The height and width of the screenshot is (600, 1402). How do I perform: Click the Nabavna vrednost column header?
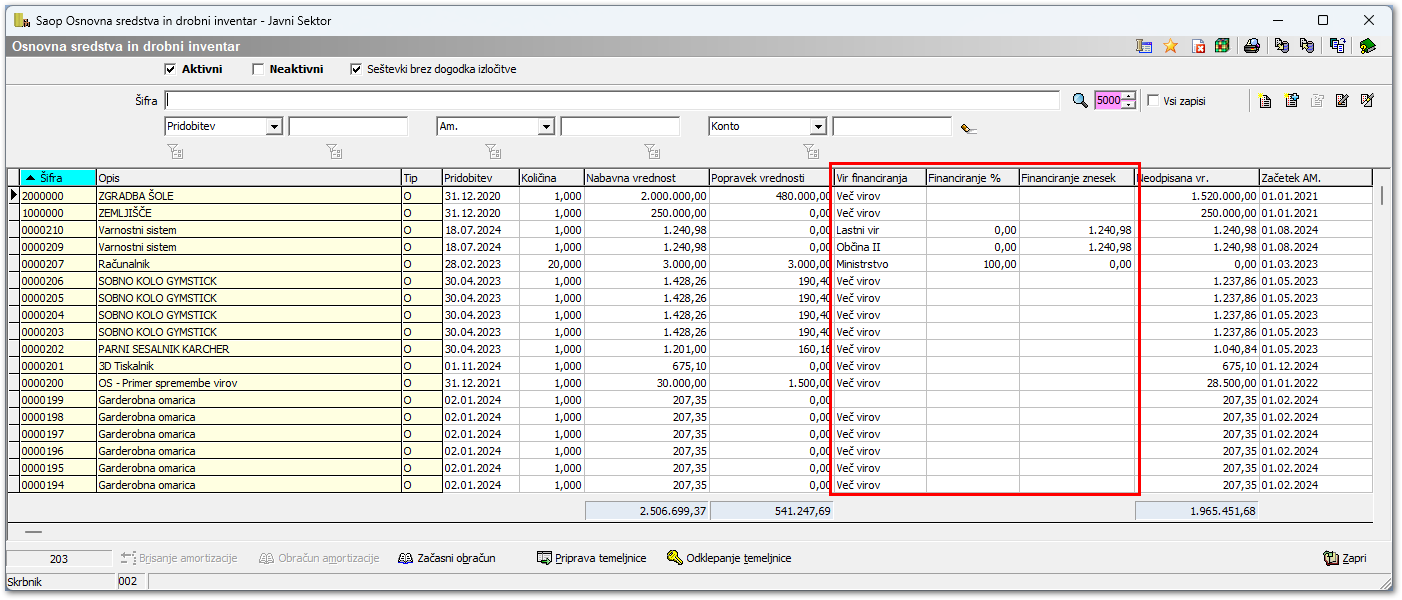tap(646, 178)
